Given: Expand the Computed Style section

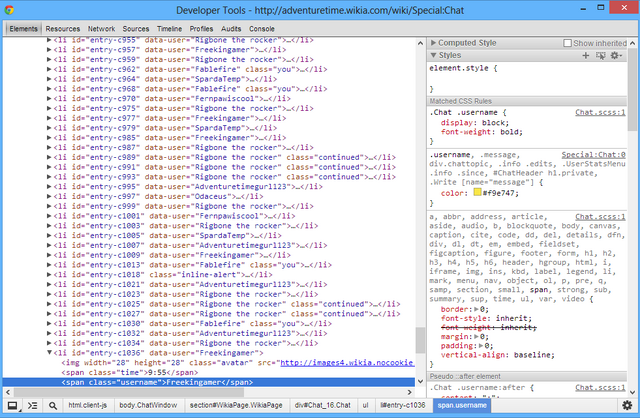Looking at the screenshot, I should click(x=433, y=43).
